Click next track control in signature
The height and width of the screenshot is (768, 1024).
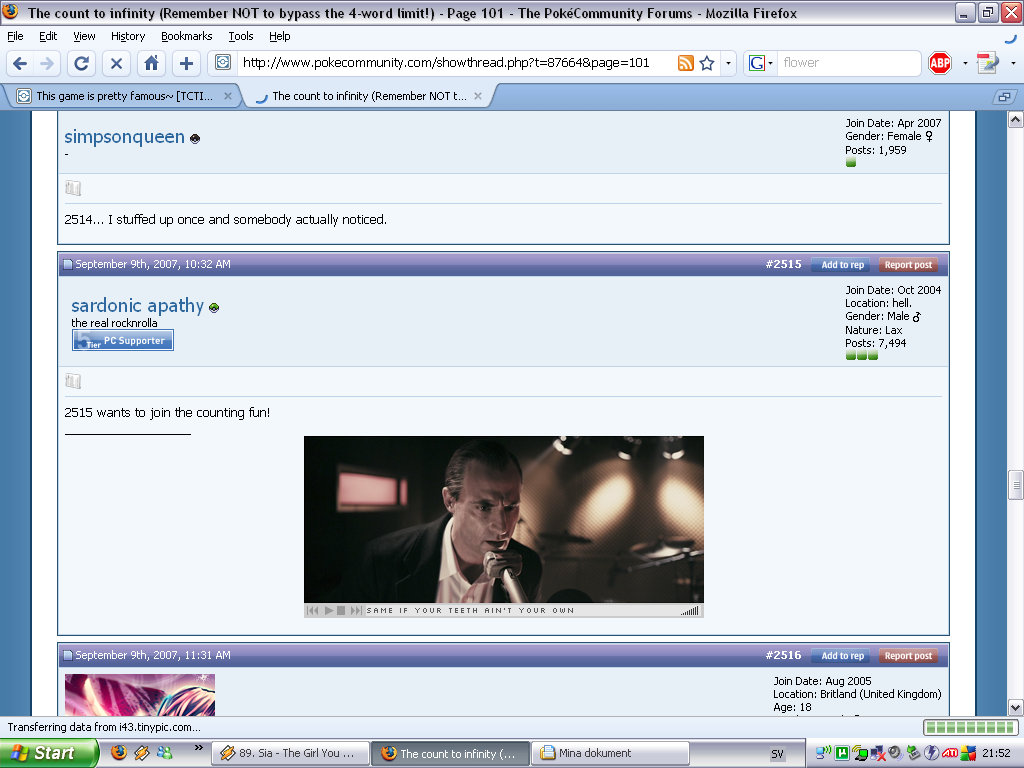pyautogui.click(x=355, y=611)
